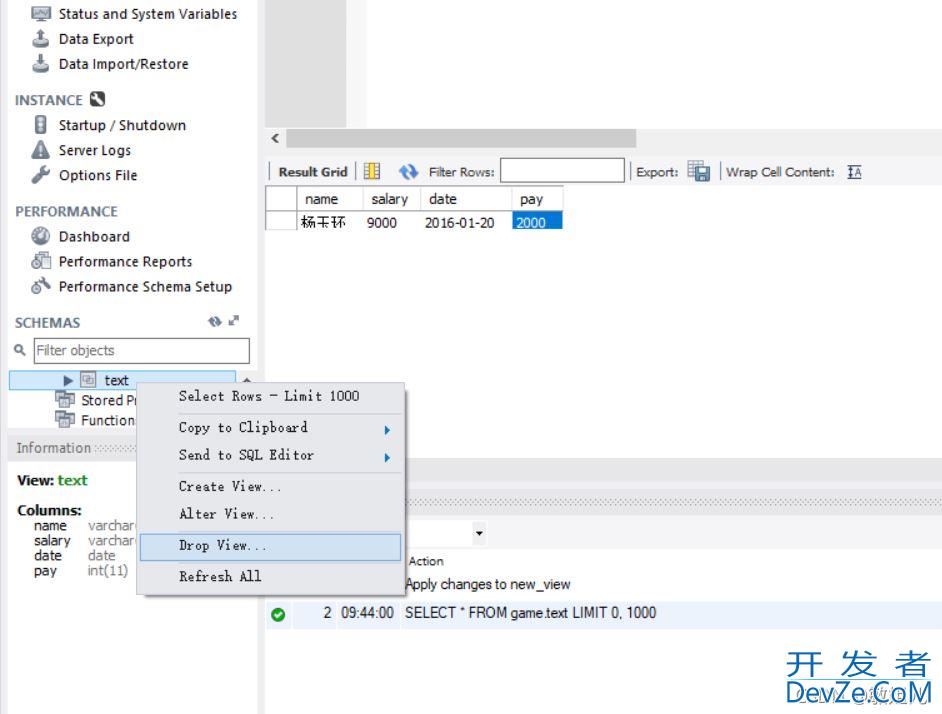Click the name column header

[x=330, y=199]
